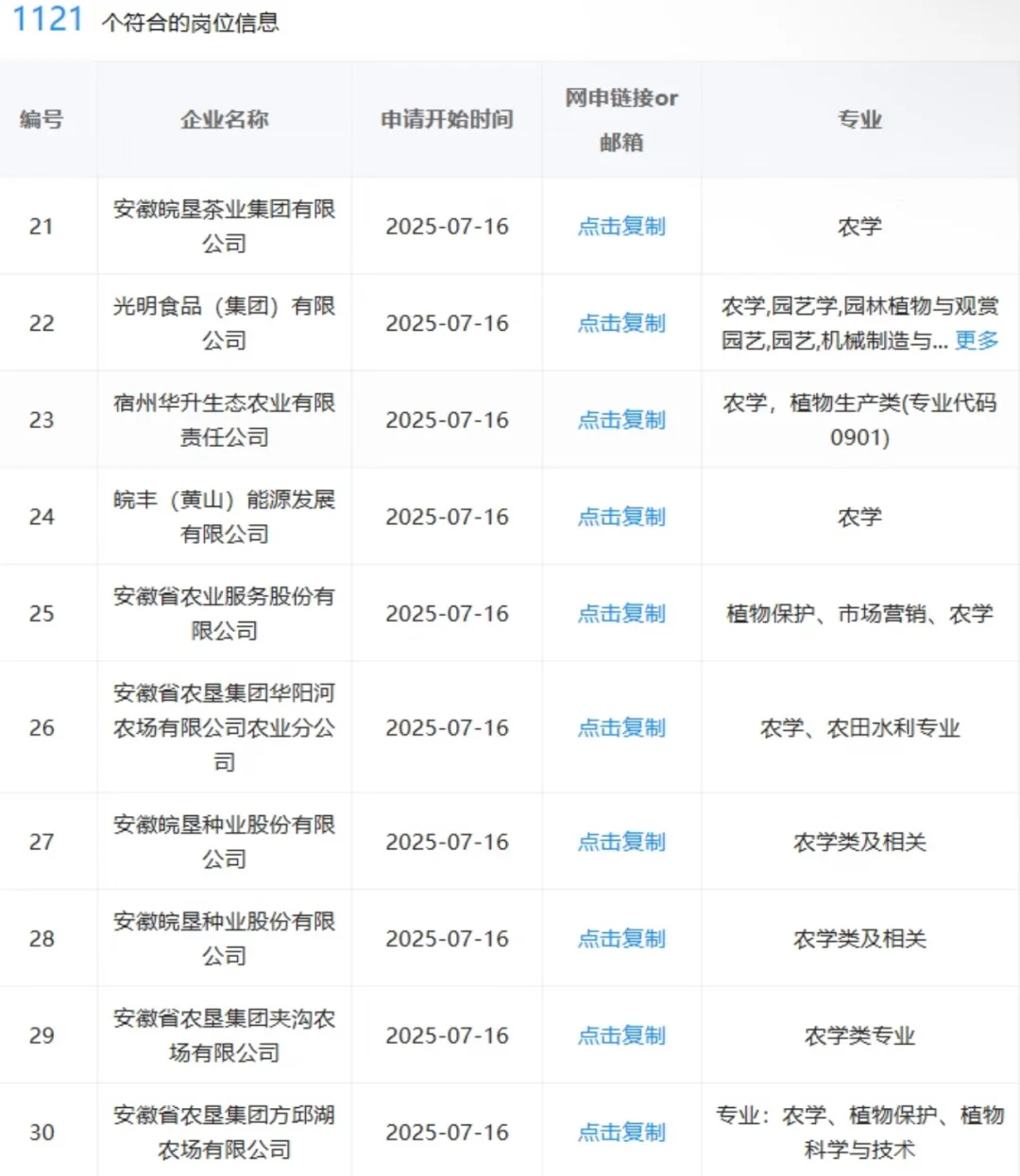
Task: Click major text 农学,园艺学,园林植物与观赏园艺
Action: click(859, 323)
